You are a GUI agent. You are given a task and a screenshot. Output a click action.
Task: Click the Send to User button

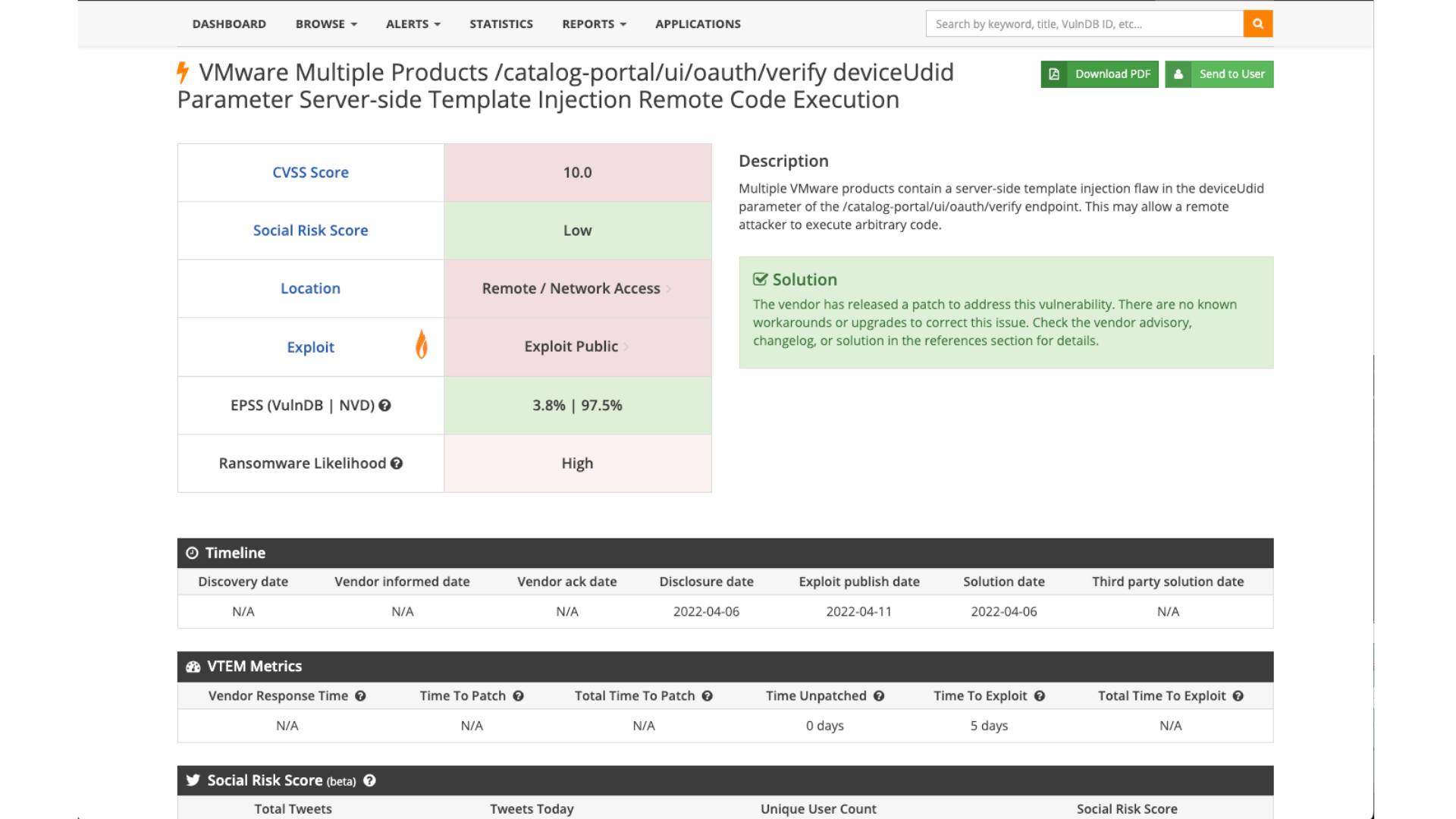tap(1219, 74)
